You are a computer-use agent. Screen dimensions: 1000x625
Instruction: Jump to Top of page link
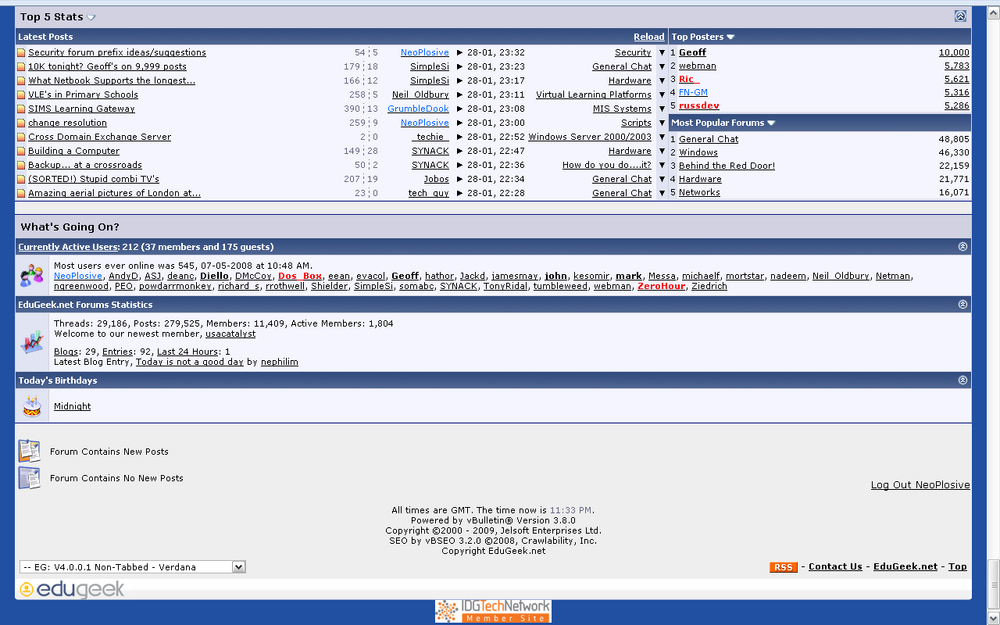tap(957, 566)
